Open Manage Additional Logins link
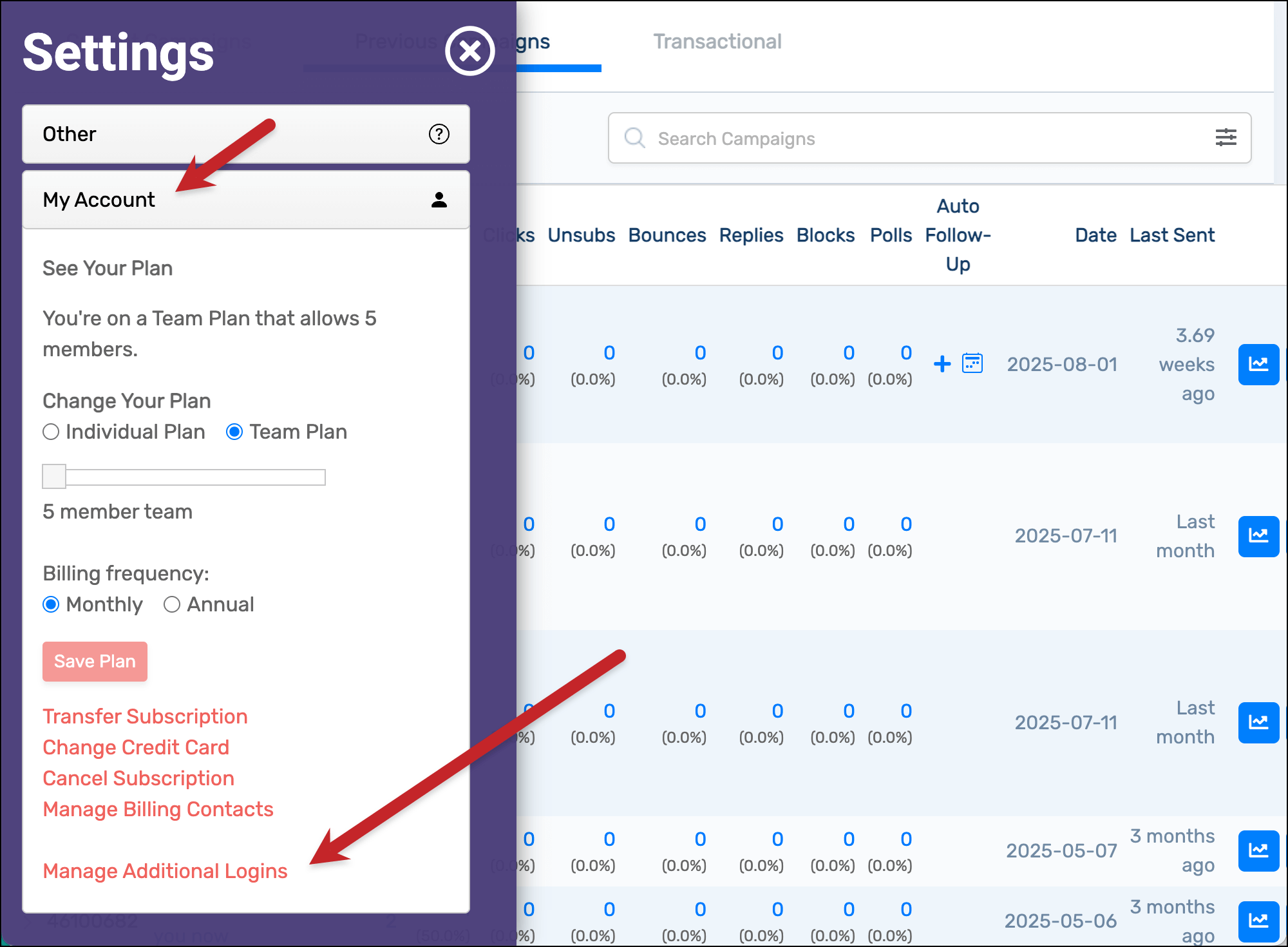This screenshot has height=947, width=1288. pyautogui.click(x=165, y=871)
